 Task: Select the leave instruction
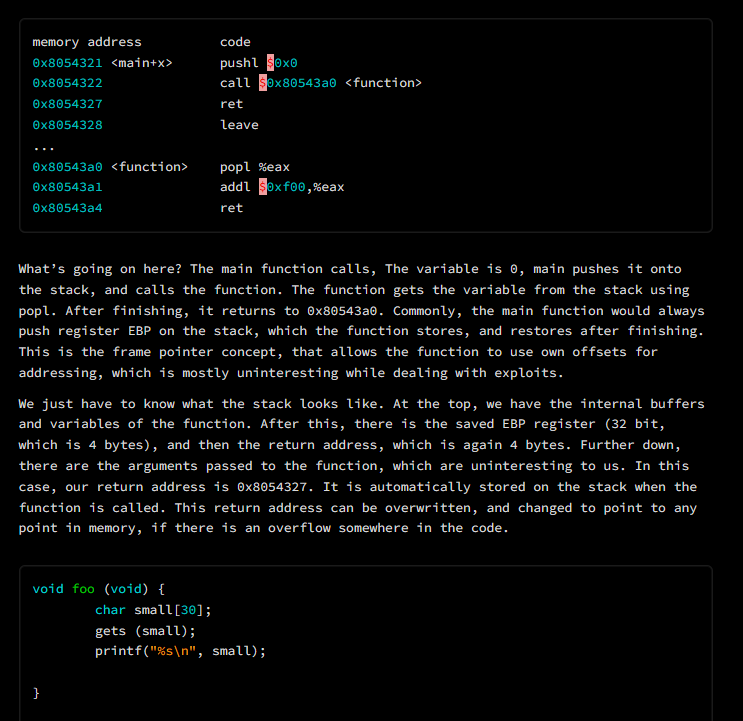pos(239,125)
